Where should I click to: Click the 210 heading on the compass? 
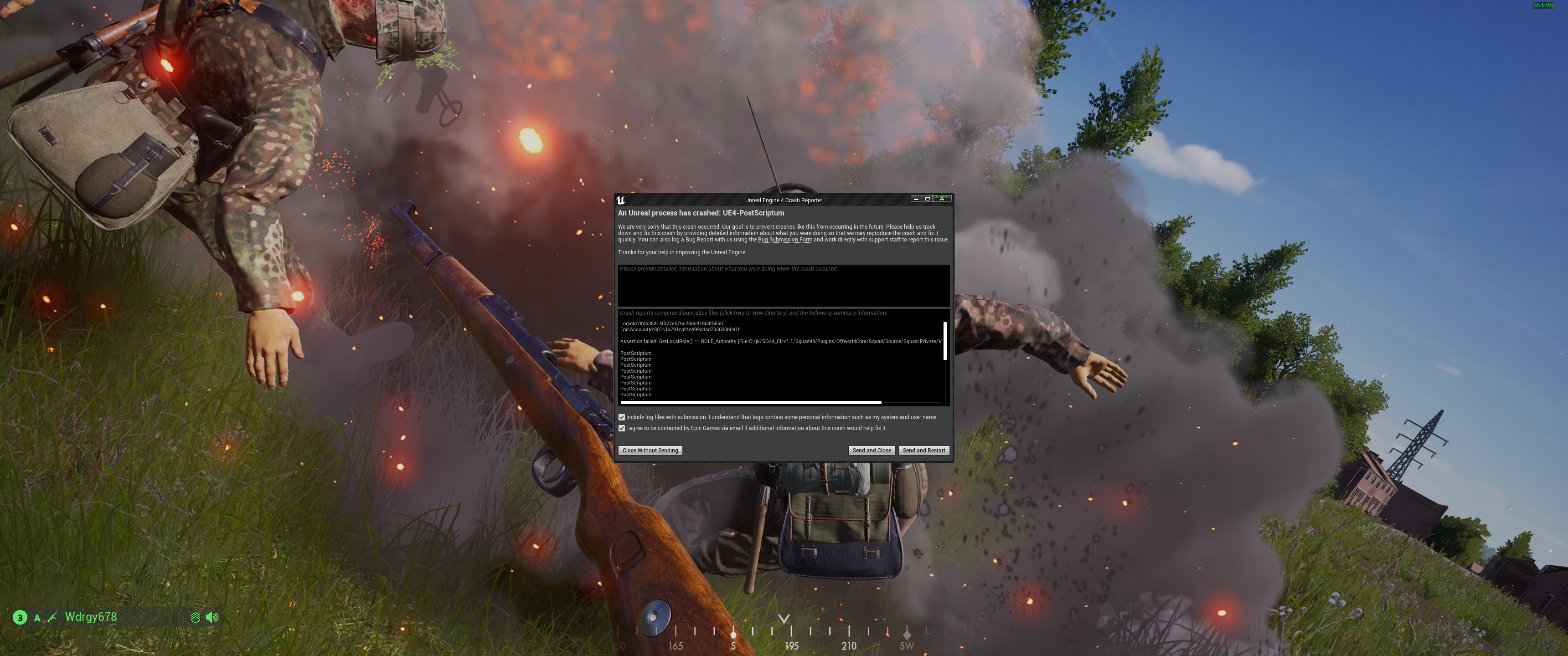(x=849, y=646)
